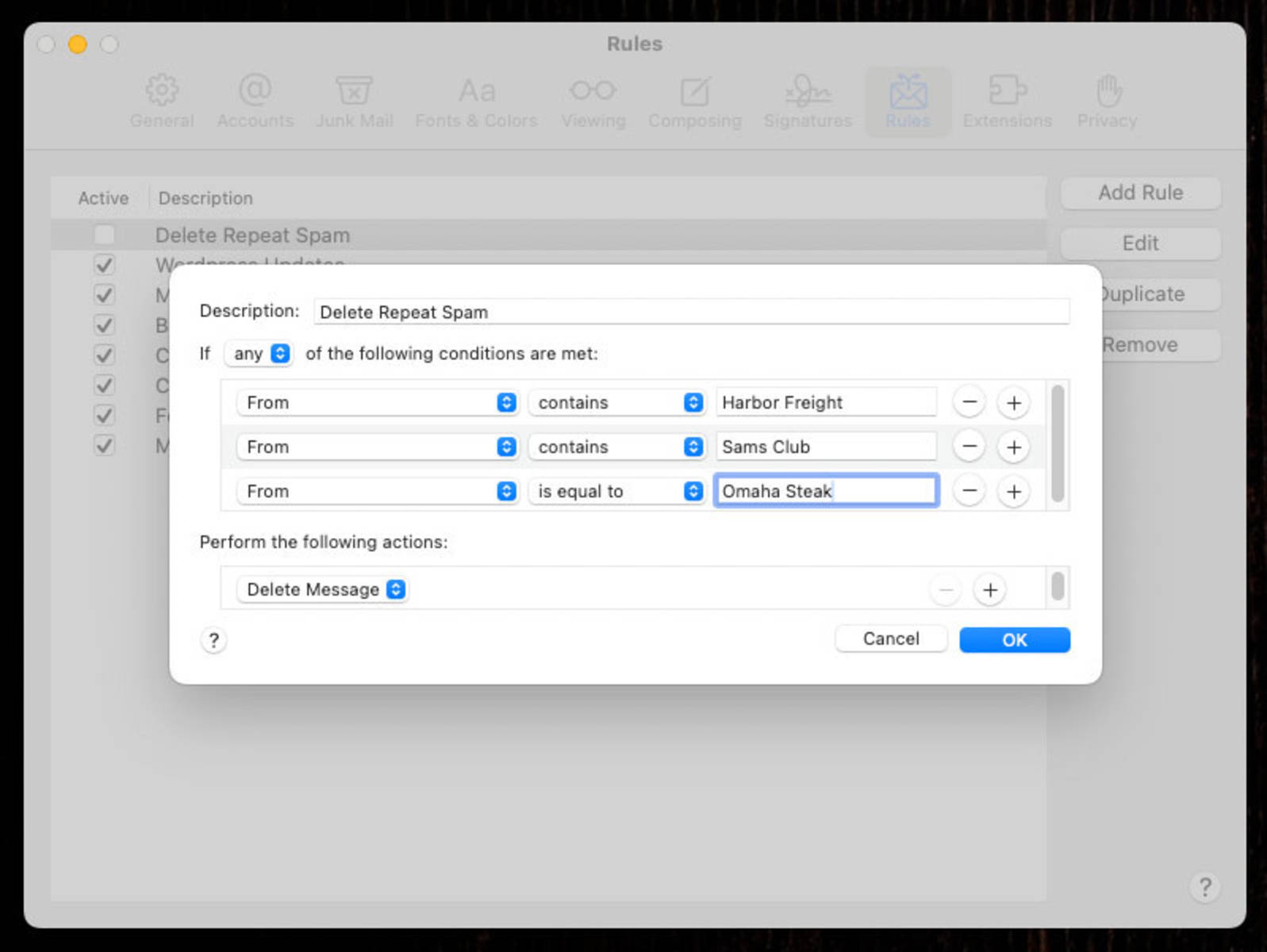Open 'is equal to' dropdown
Image resolution: width=1267 pixels, height=952 pixels.
point(616,491)
